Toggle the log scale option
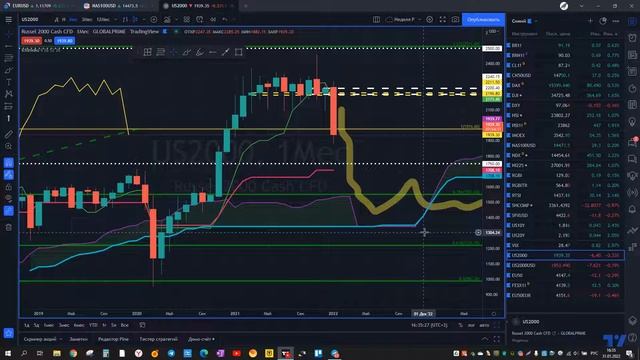The width and height of the screenshot is (640, 360). (x=471, y=325)
